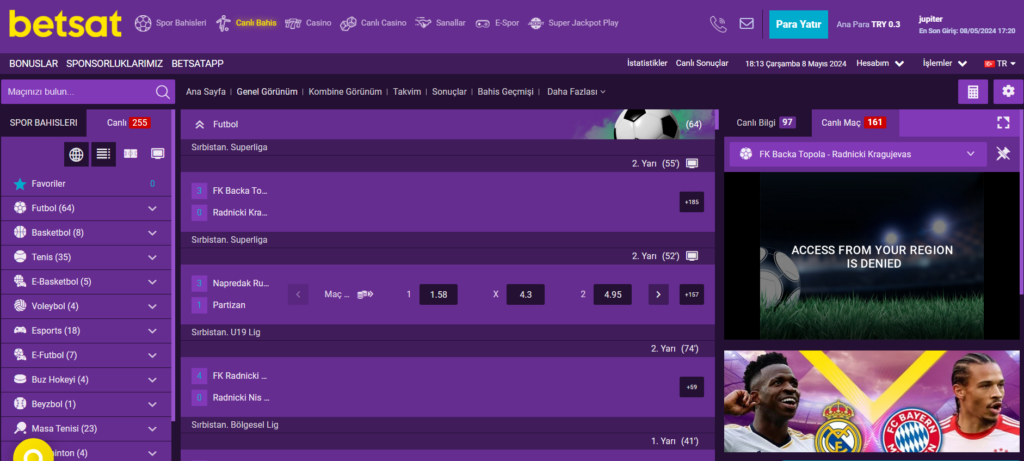Open the SPONSORLUKLARIMIZ link
This screenshot has height=461, width=1024.
pyautogui.click(x=114, y=64)
